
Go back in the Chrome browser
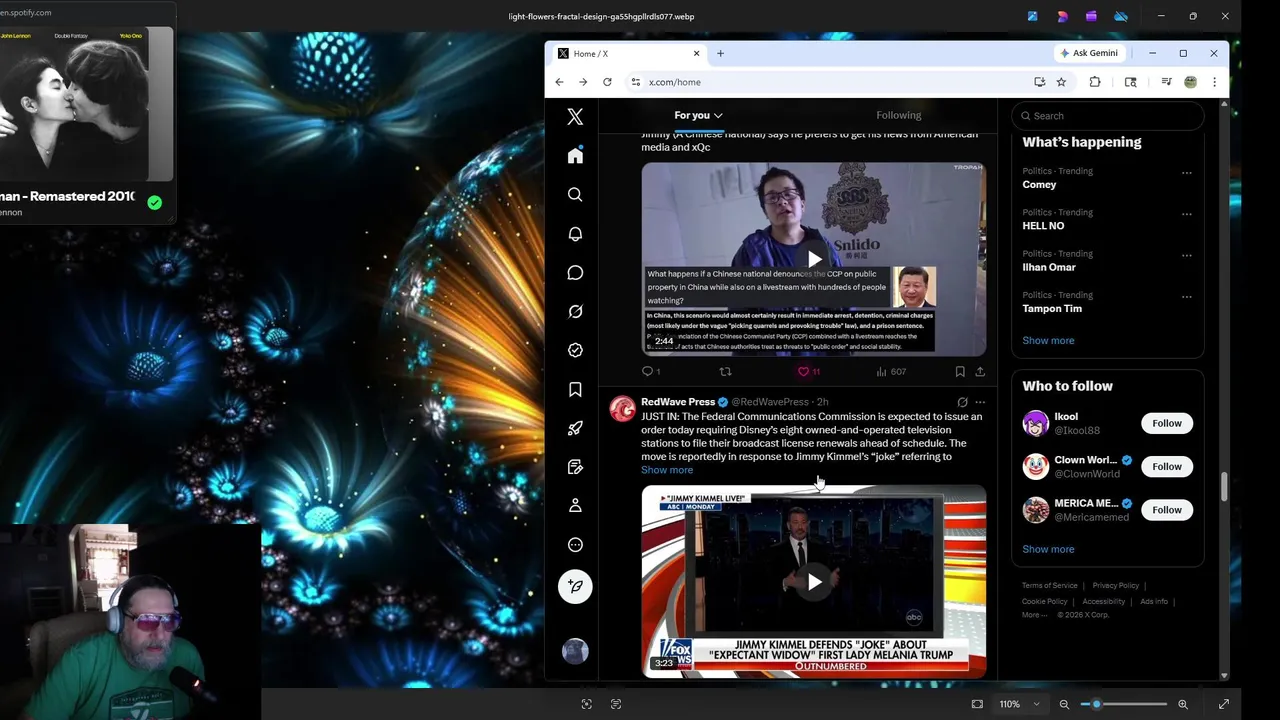[559, 82]
